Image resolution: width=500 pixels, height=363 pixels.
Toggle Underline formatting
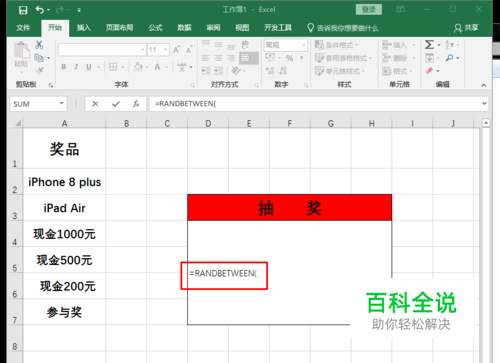[x=89, y=67]
